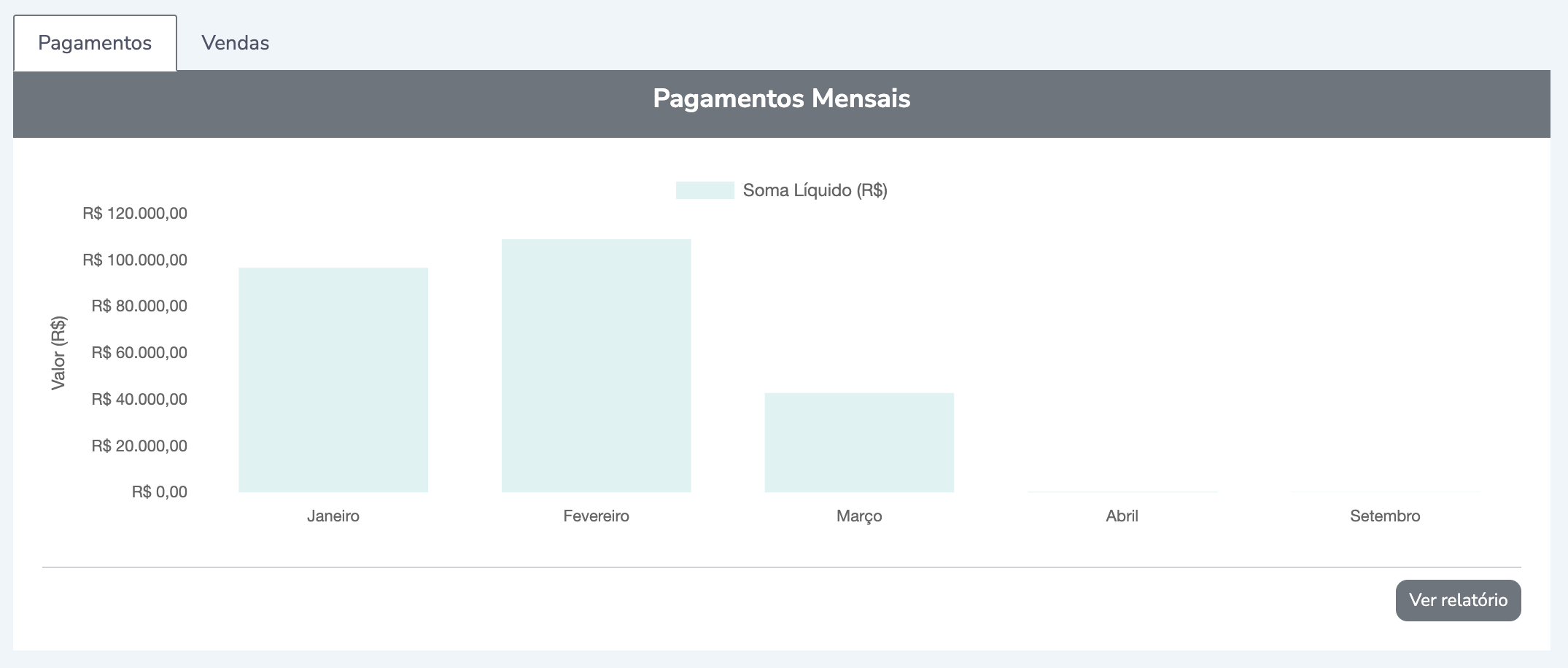Select the Pagamentos tab
The image size is (1568, 668).
pyautogui.click(x=95, y=43)
